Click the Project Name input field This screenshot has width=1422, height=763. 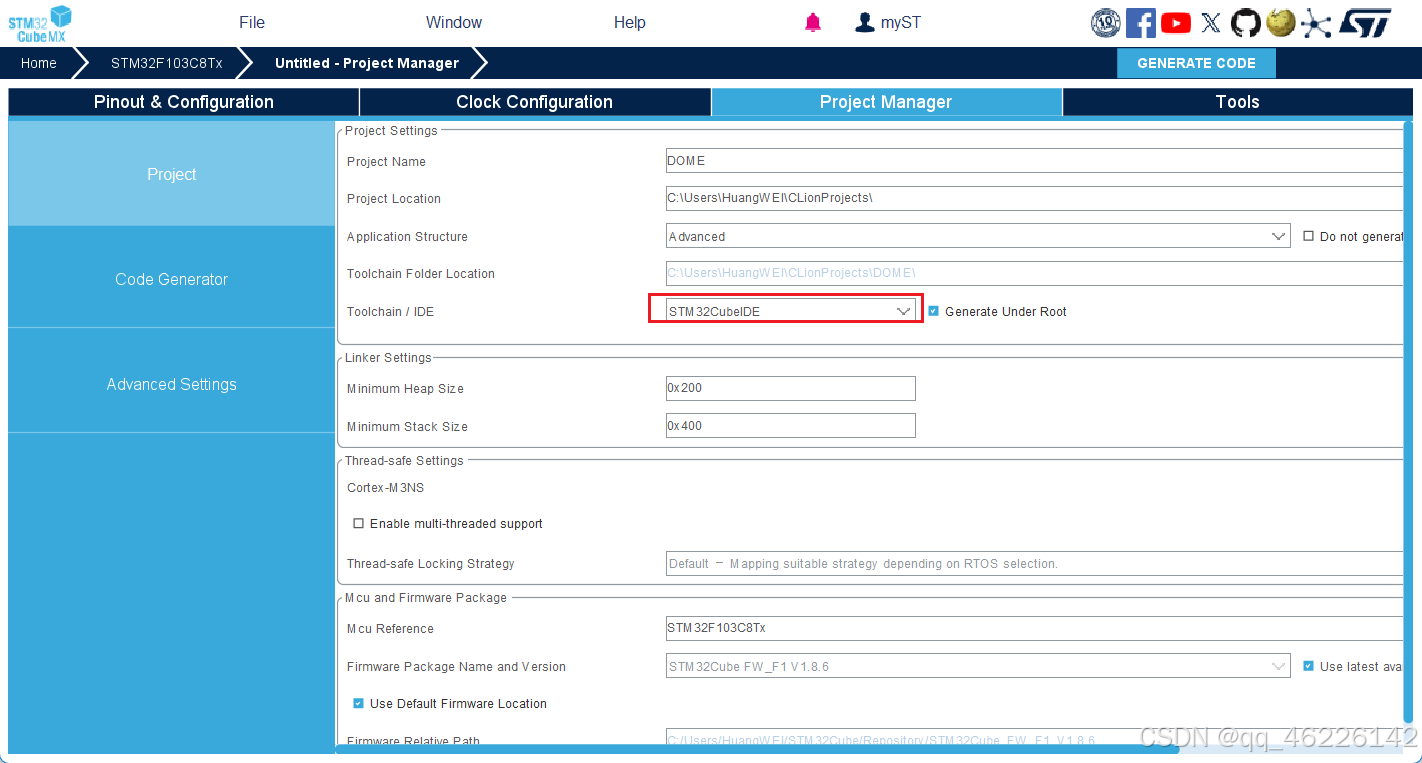(x=1035, y=161)
